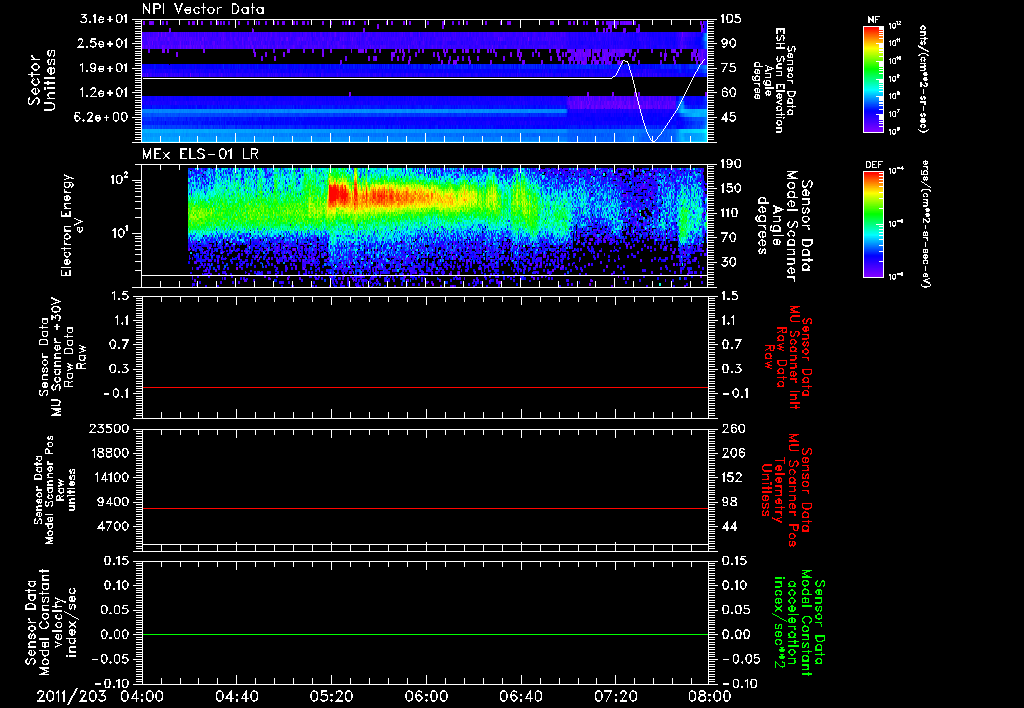Select the "MEx ELS-01 LR" panel title
Image resolution: width=1024 pixels, height=708 pixels.
(200, 154)
